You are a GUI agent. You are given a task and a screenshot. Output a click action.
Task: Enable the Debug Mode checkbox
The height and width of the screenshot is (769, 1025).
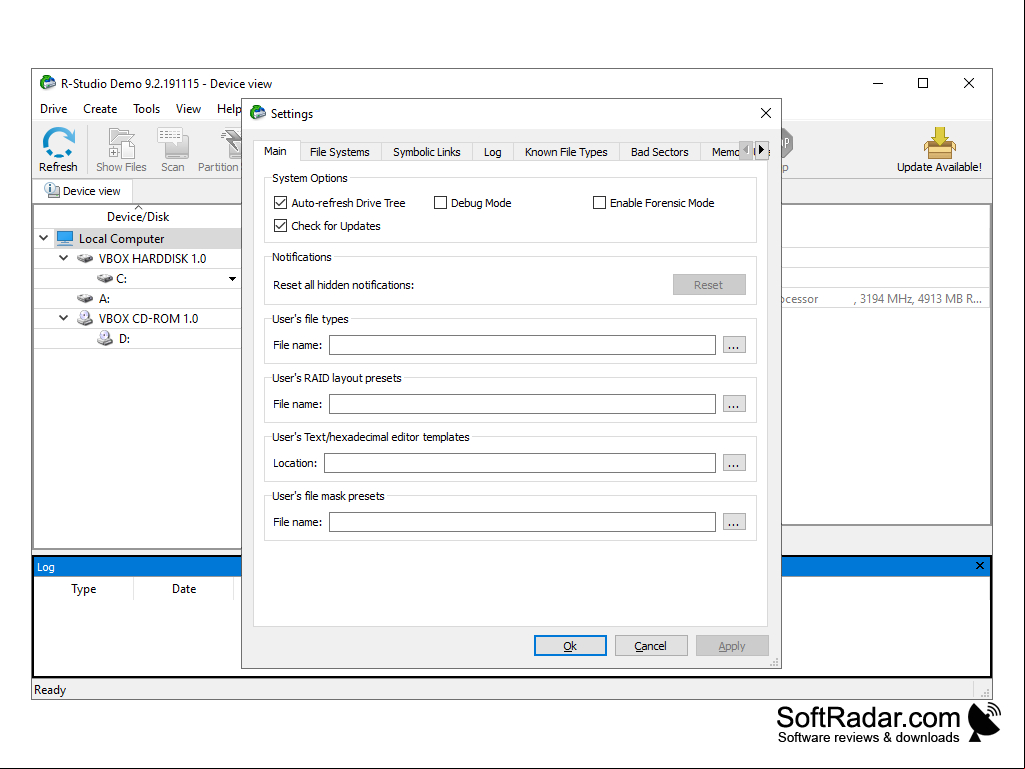pos(441,203)
